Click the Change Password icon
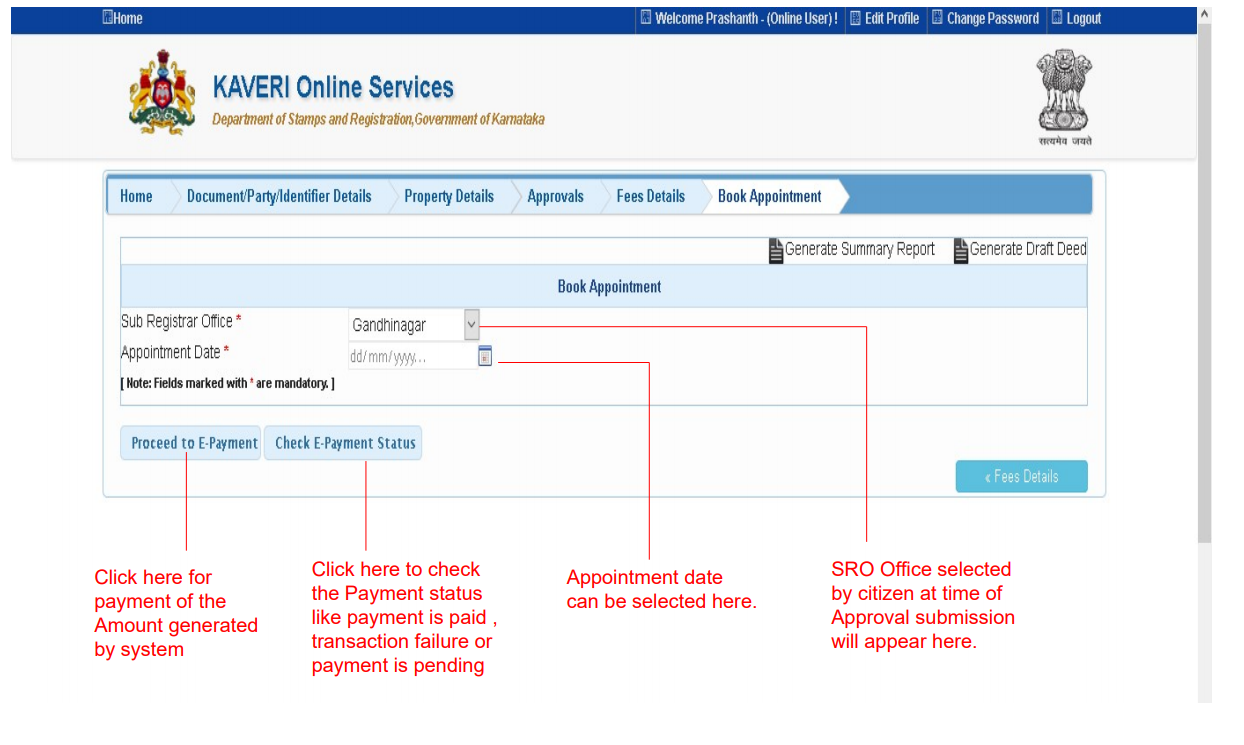 click(937, 17)
